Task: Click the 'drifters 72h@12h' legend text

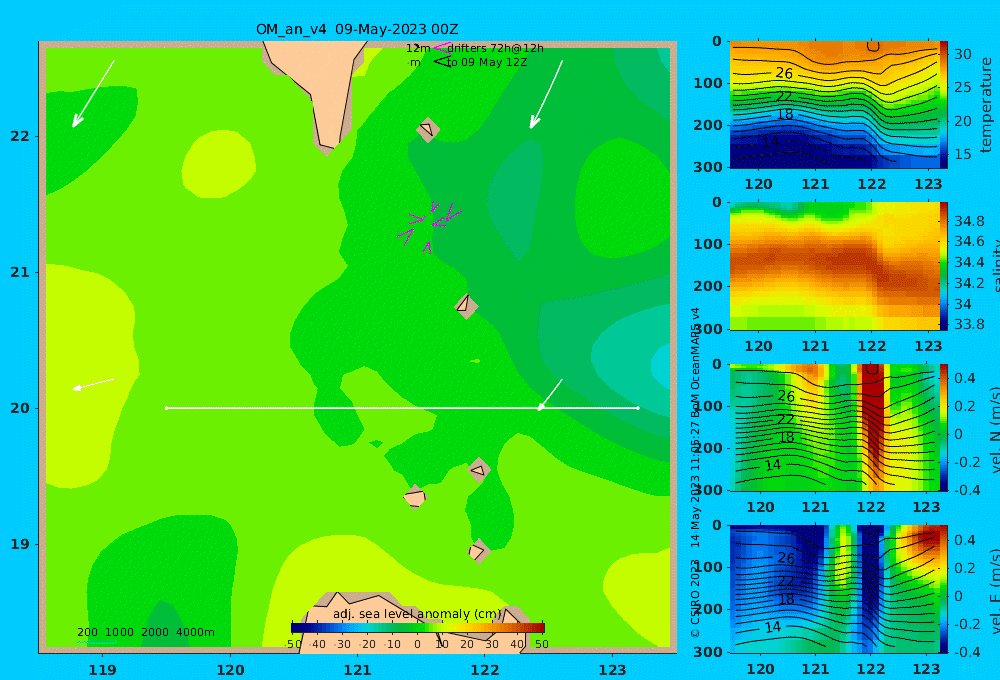Action: coord(496,48)
